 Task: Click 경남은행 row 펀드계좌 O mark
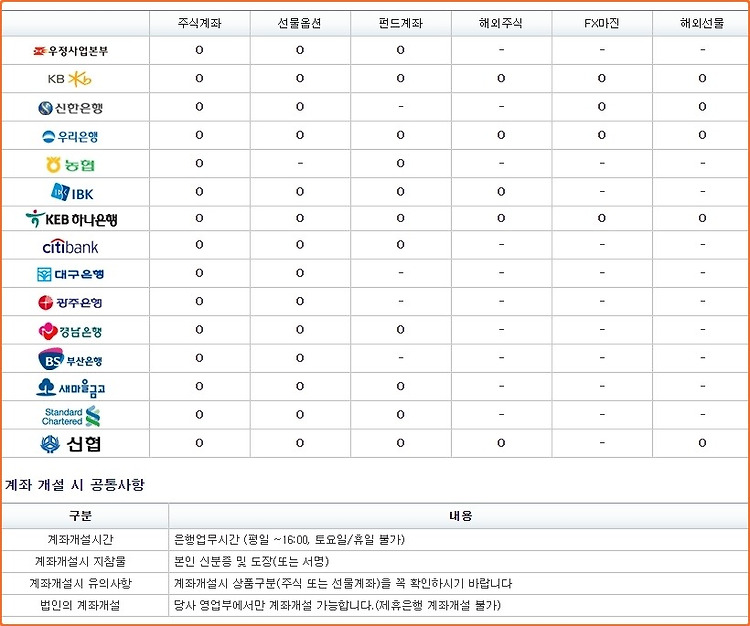[x=401, y=329]
